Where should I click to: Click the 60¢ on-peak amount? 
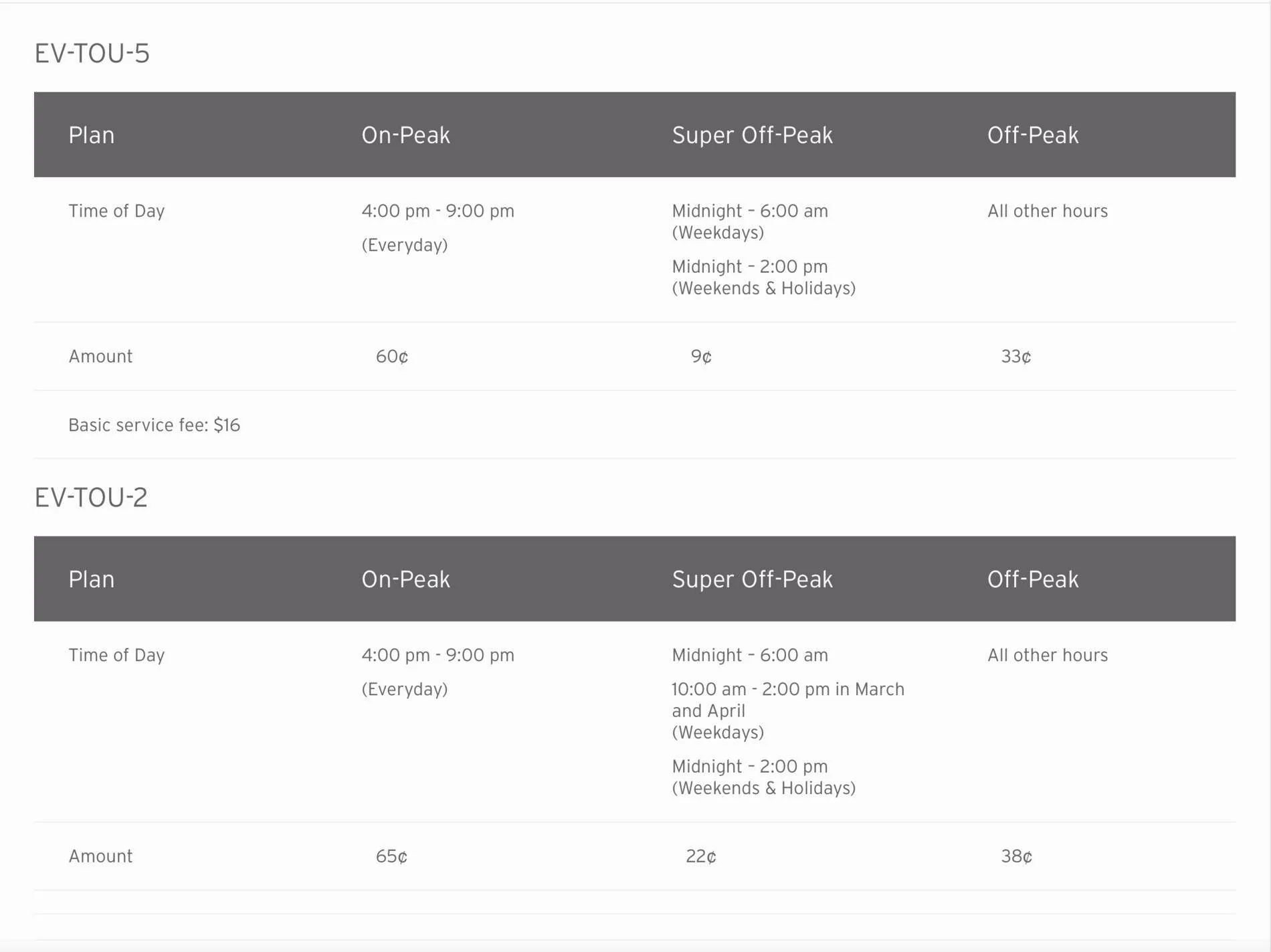(x=392, y=357)
